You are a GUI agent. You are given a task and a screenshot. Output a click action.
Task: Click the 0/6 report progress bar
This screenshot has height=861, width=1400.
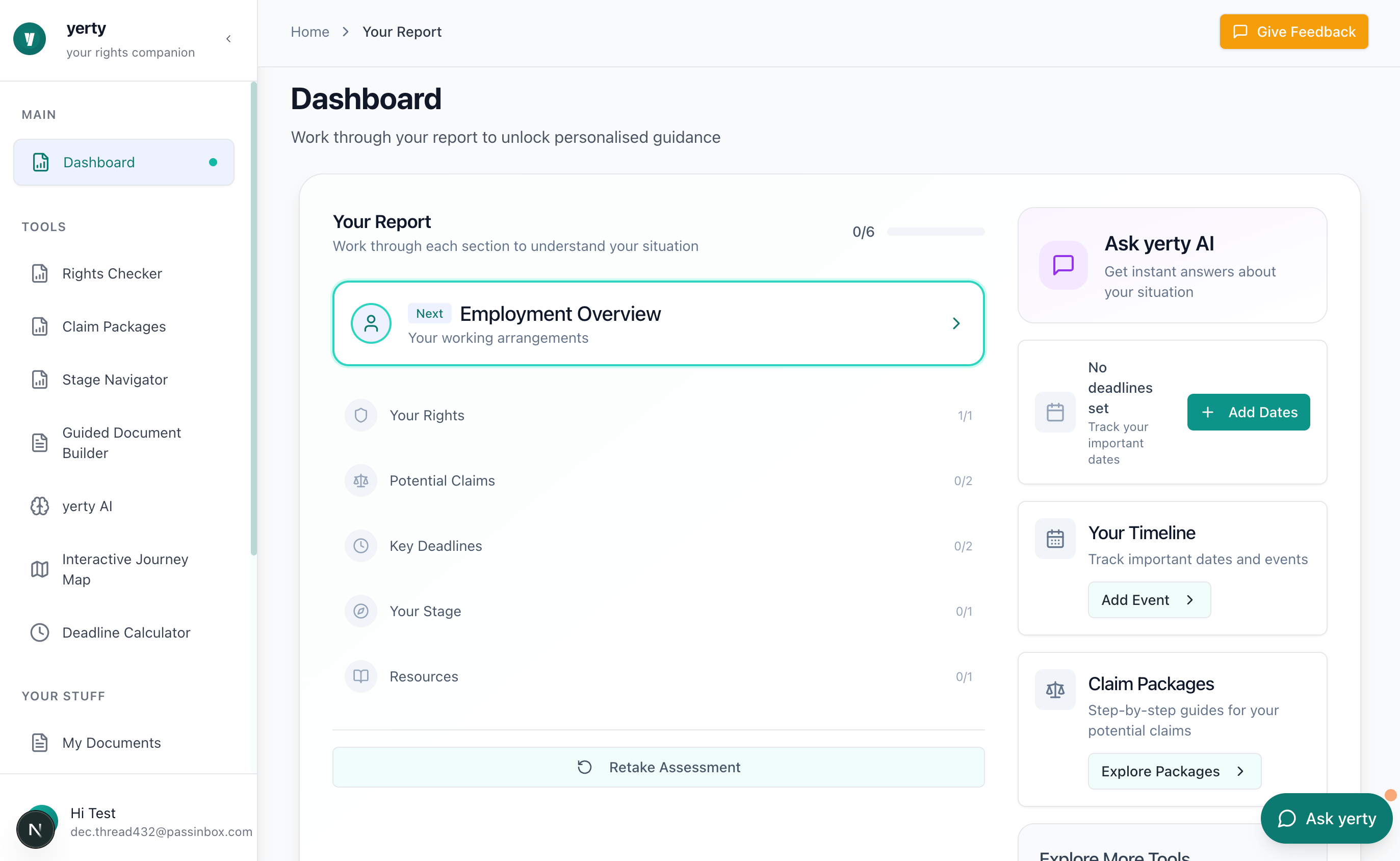936,232
